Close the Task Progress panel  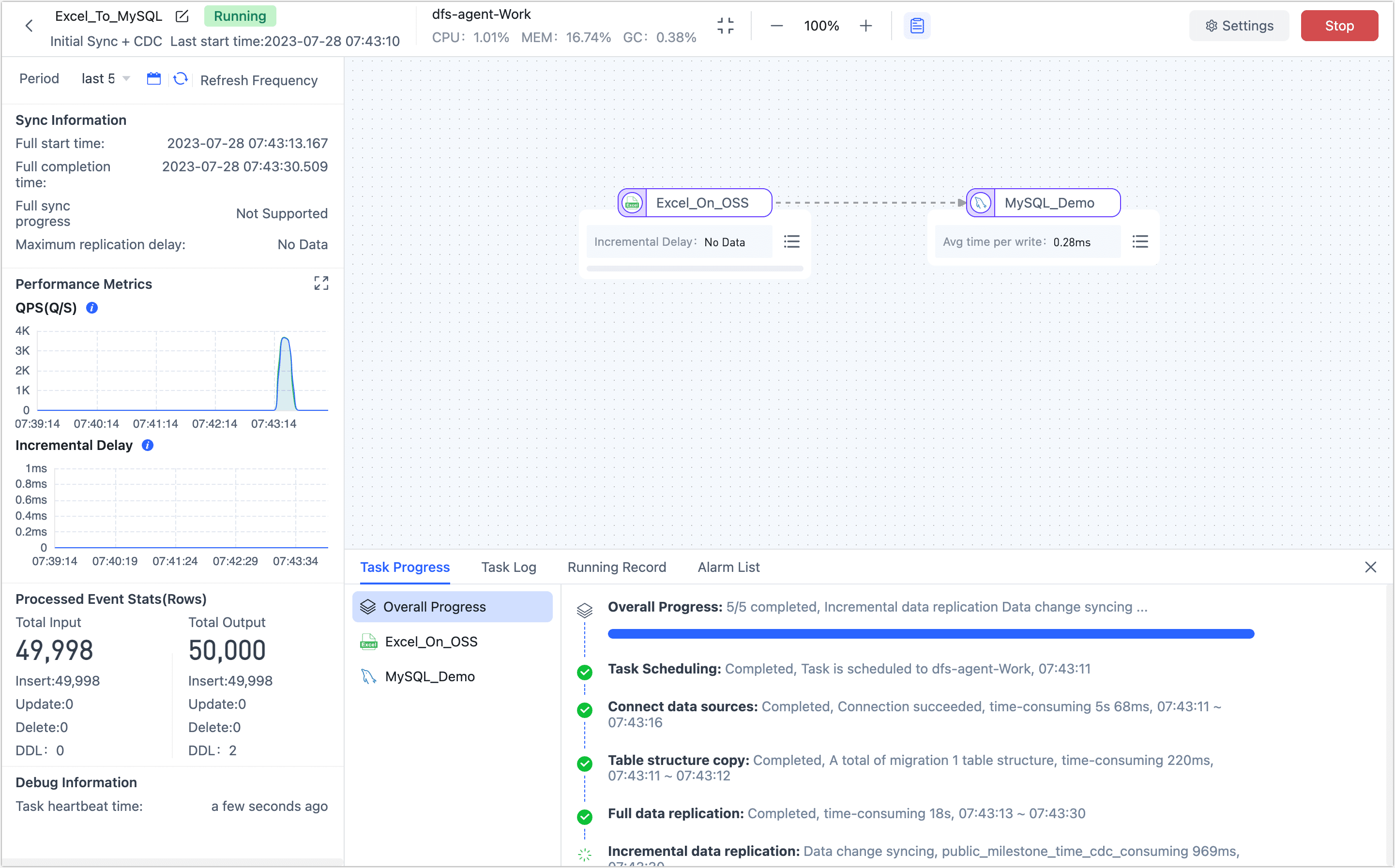[1371, 567]
